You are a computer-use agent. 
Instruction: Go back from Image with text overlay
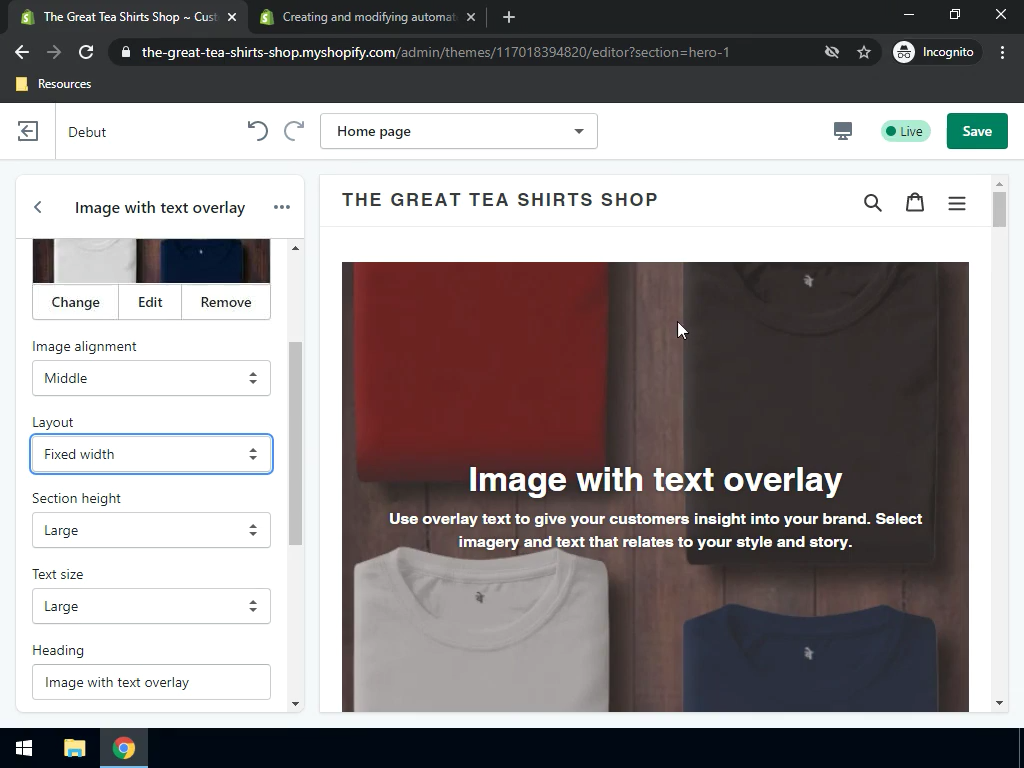tap(38, 207)
